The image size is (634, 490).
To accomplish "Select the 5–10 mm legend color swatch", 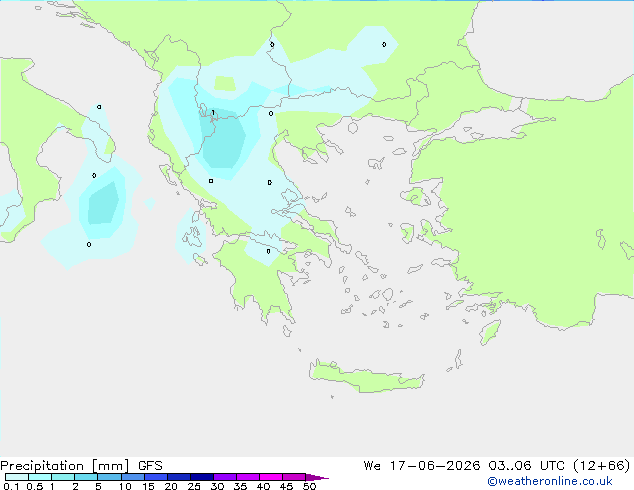I will point(109,477).
